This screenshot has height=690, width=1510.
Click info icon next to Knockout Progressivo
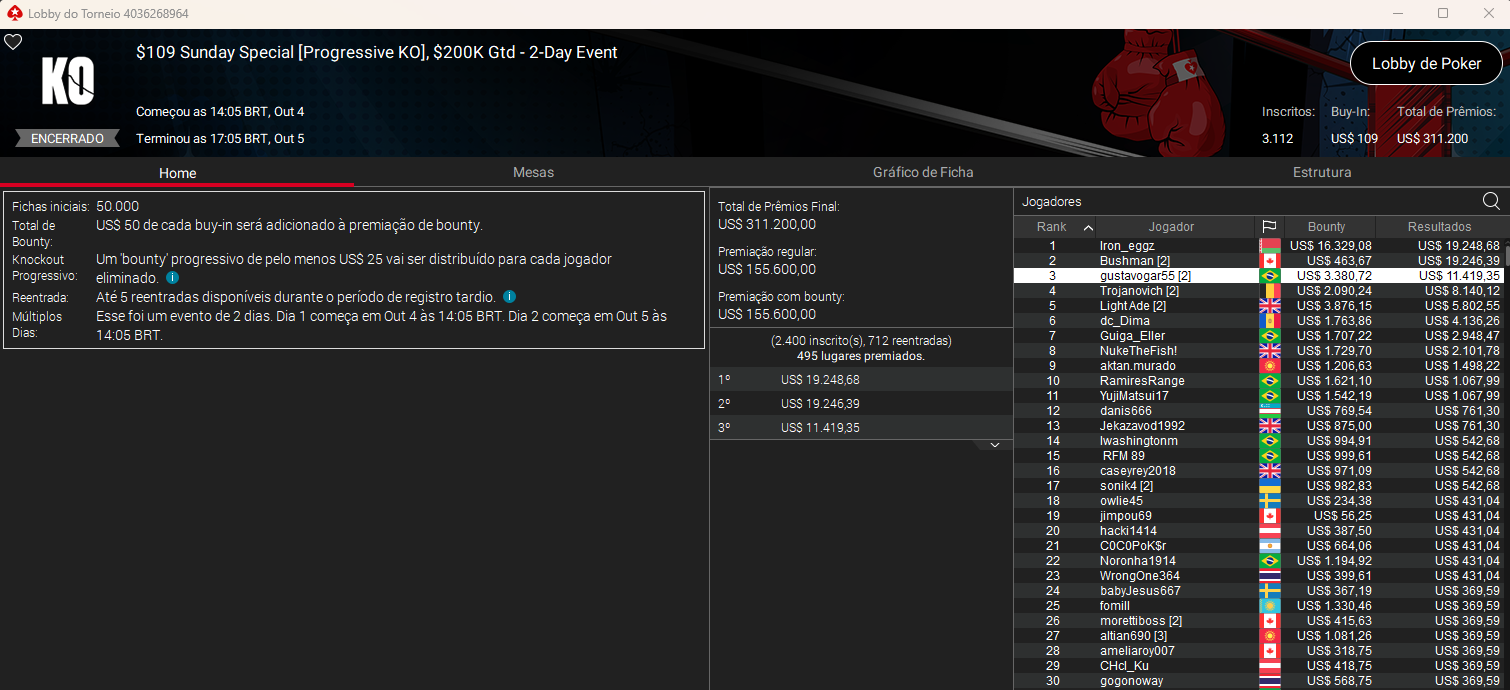172,277
